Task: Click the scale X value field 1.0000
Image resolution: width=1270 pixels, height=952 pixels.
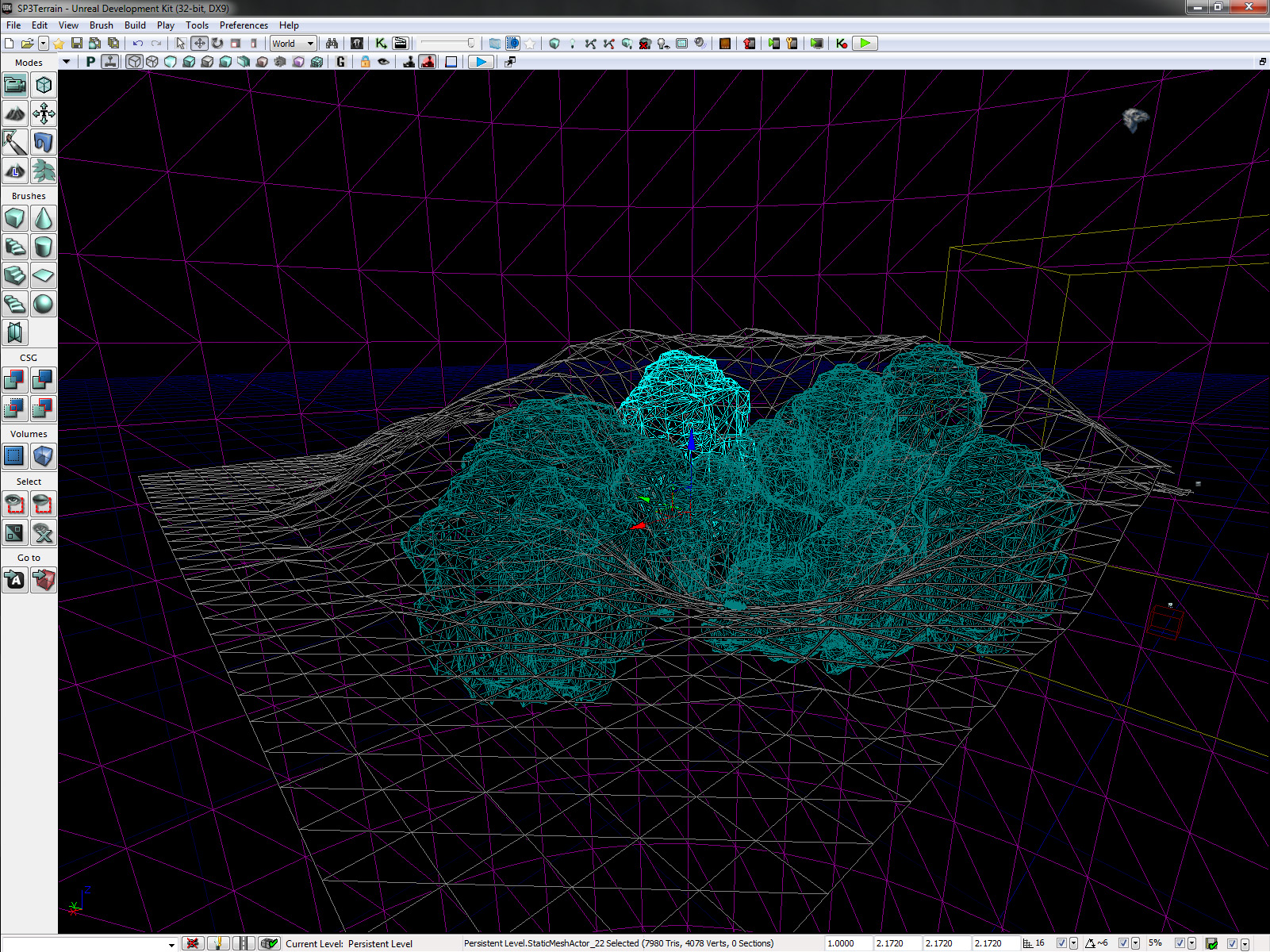Action: 848,943
